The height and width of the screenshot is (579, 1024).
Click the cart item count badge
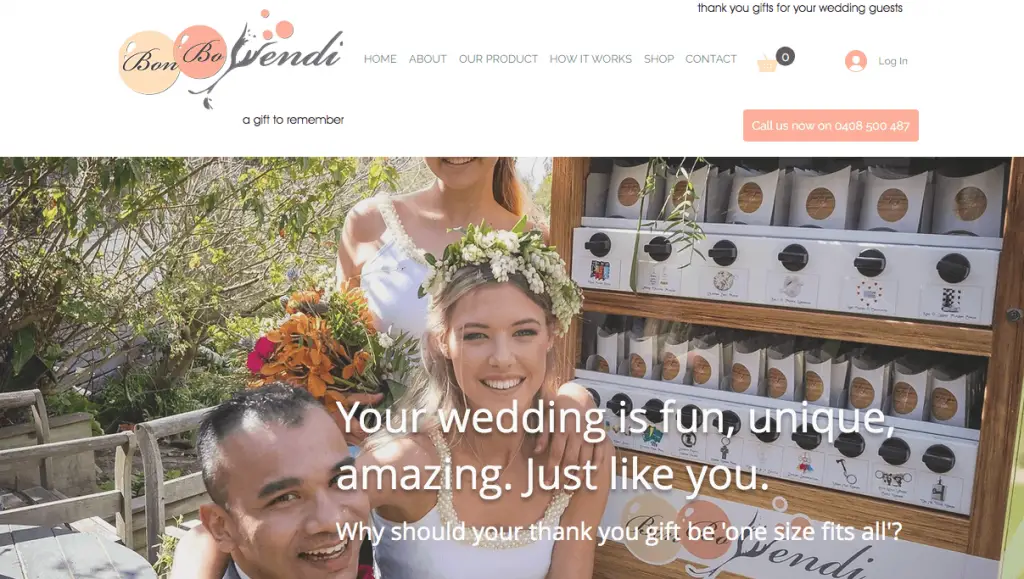point(785,57)
